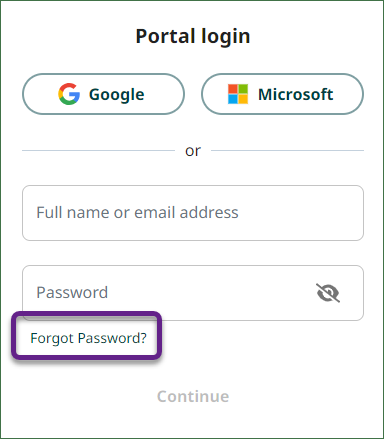Focus the Full name or email address field

[x=193, y=213]
